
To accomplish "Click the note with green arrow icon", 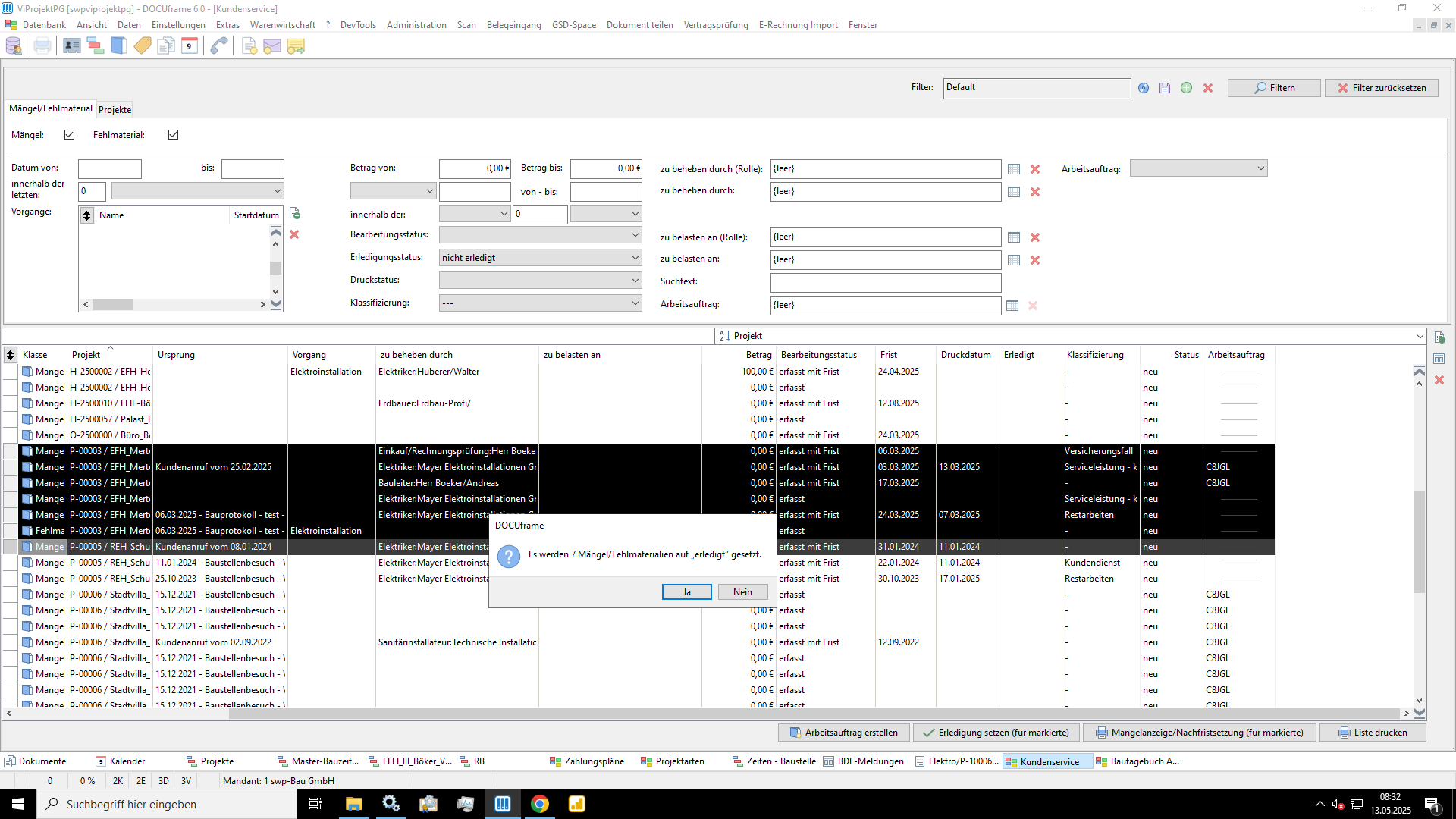I will (x=296, y=46).
